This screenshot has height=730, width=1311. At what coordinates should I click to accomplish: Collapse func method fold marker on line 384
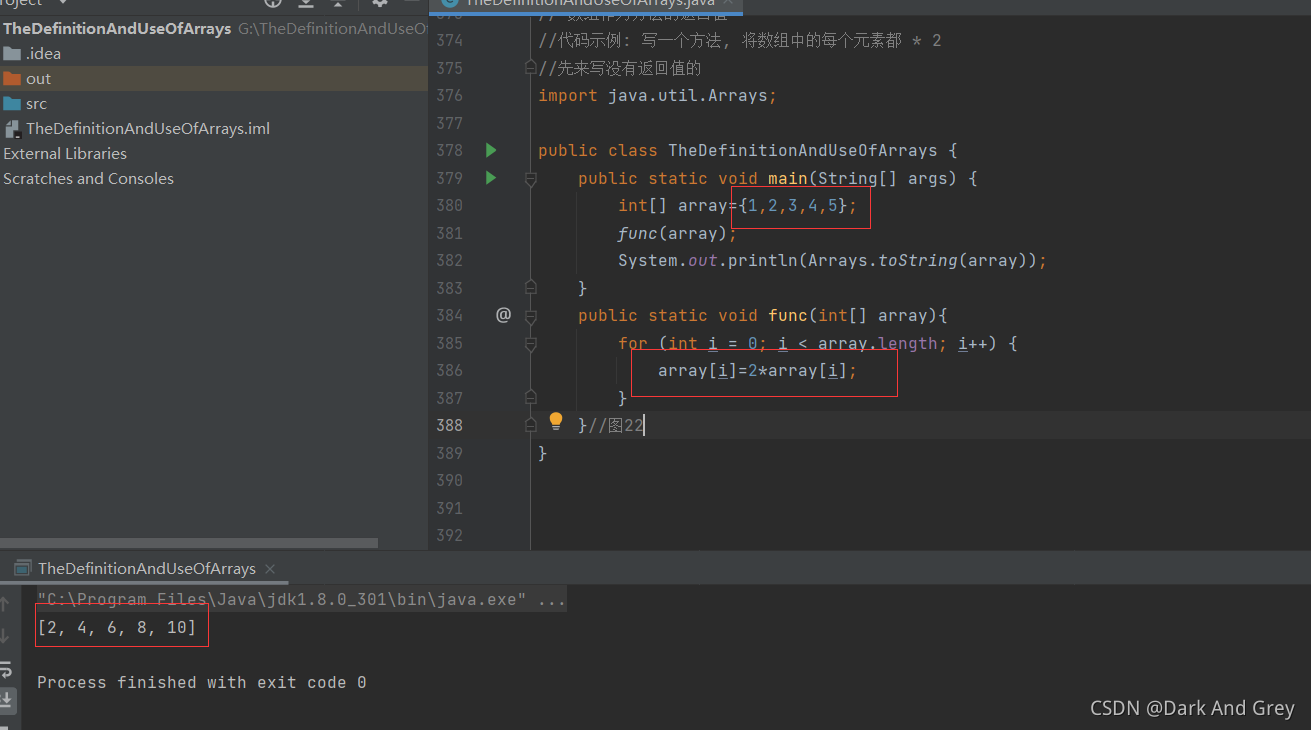pyautogui.click(x=531, y=315)
